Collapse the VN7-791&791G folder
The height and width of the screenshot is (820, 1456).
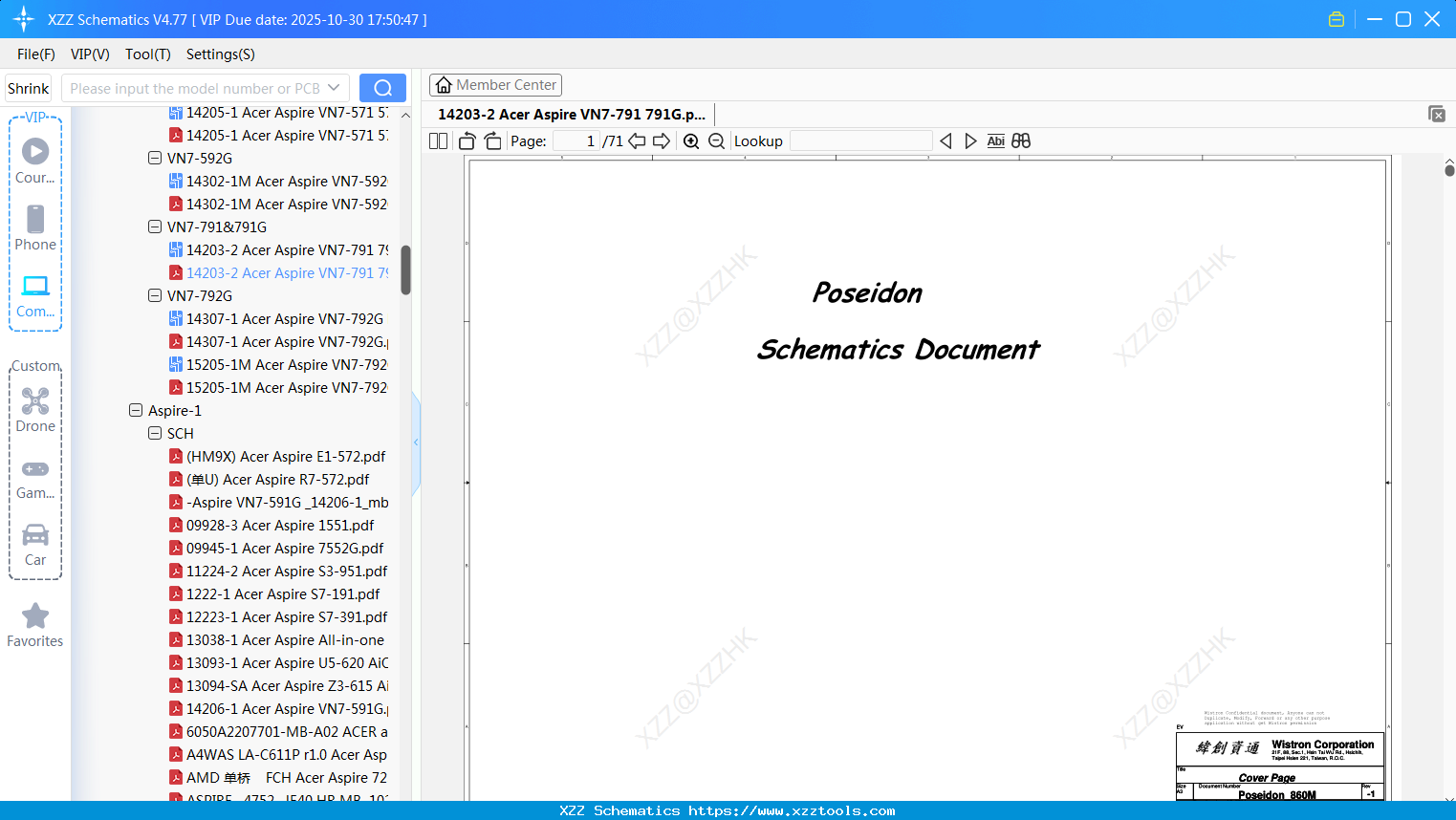(x=155, y=227)
